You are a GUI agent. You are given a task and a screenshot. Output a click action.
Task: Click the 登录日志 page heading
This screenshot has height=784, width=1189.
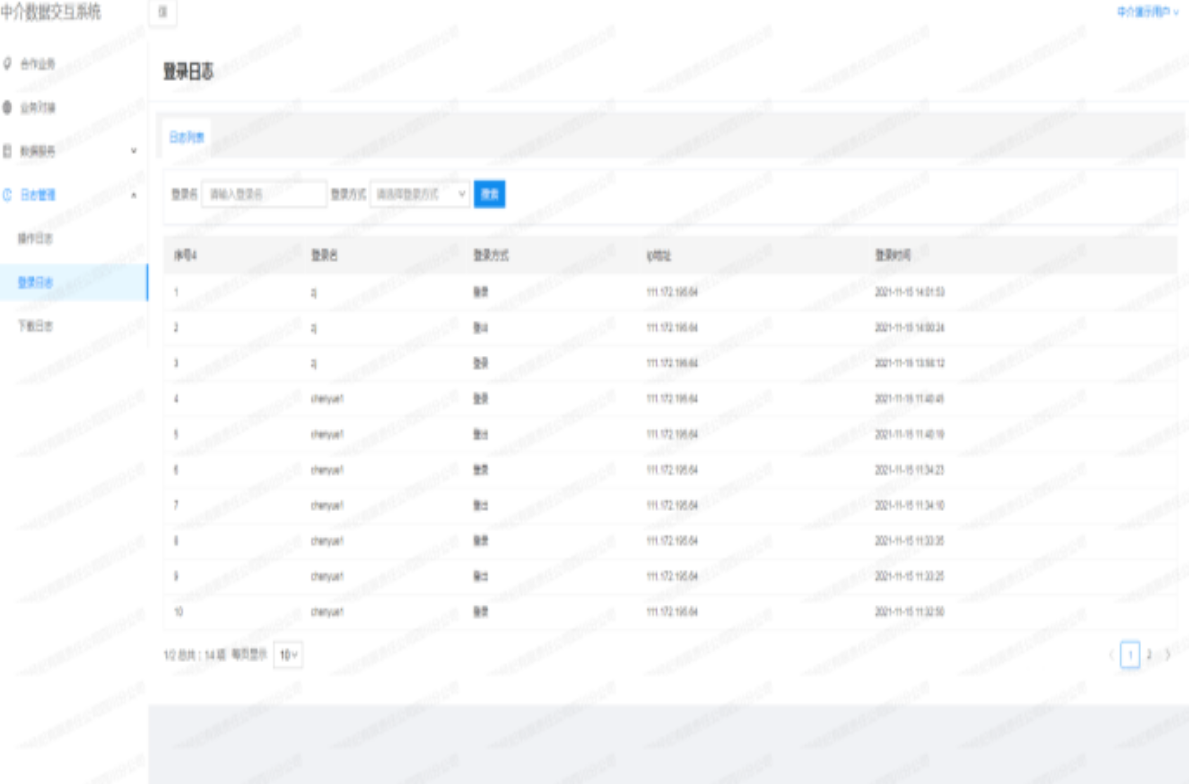(188, 72)
